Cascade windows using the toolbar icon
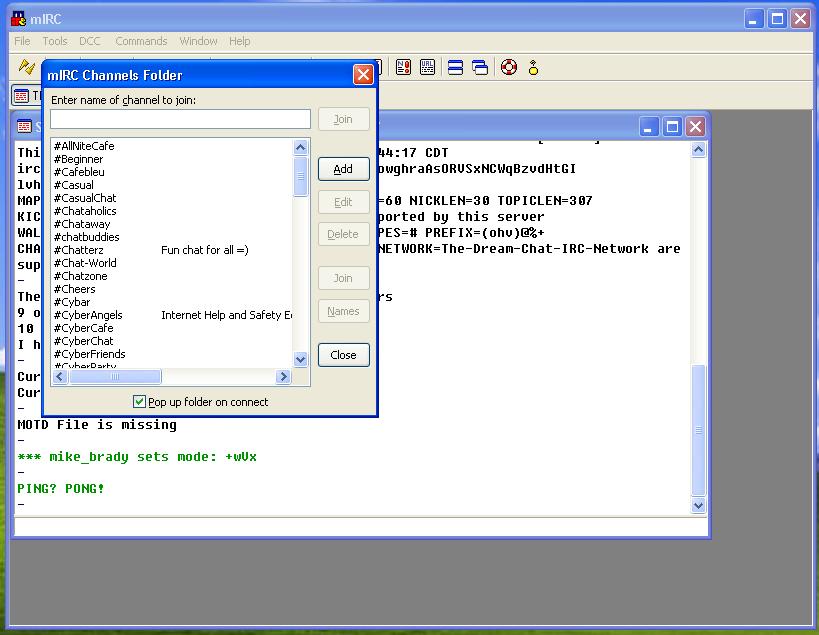 pos(480,67)
